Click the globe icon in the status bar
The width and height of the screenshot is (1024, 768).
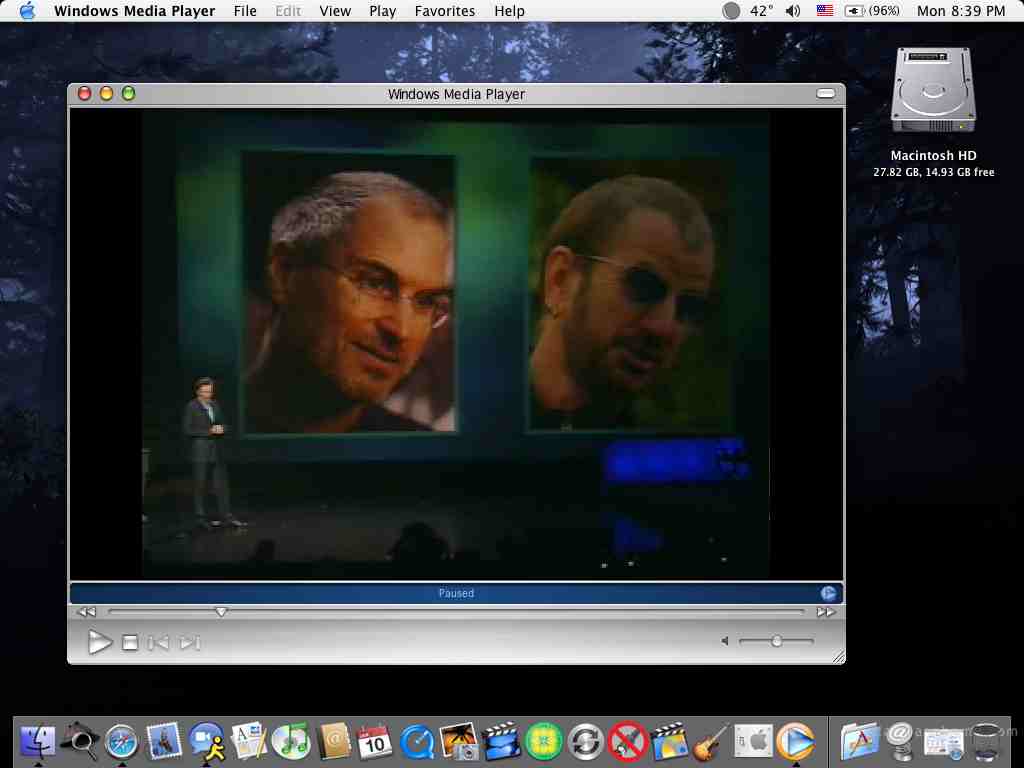(x=828, y=593)
